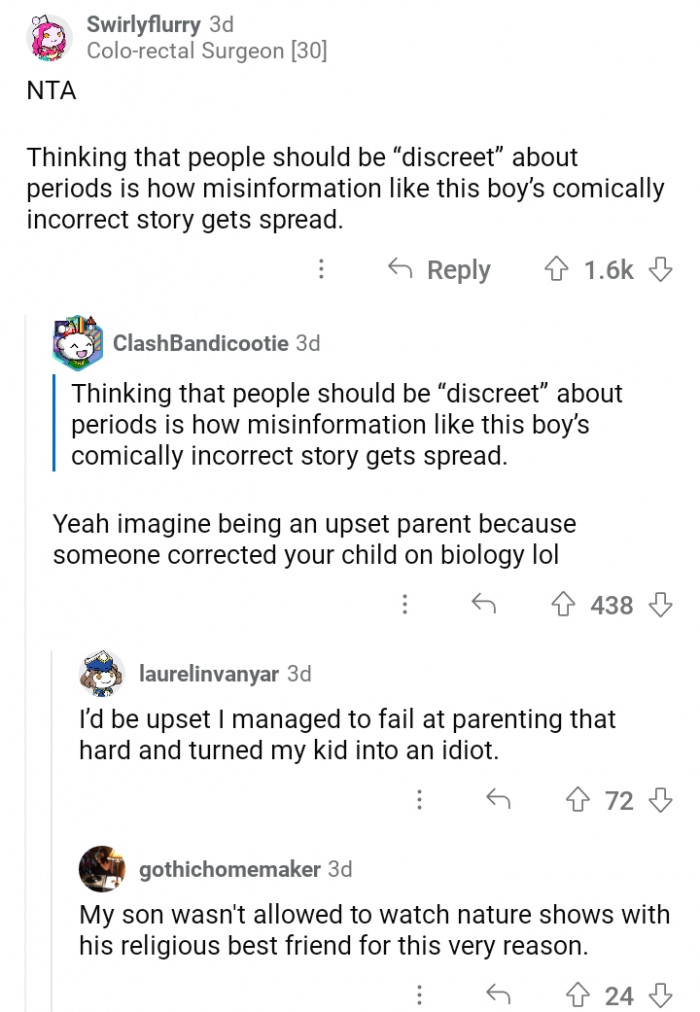Open three-dot menu on gothichomemaker's comment
The height and width of the screenshot is (1012, 700).
(418, 995)
